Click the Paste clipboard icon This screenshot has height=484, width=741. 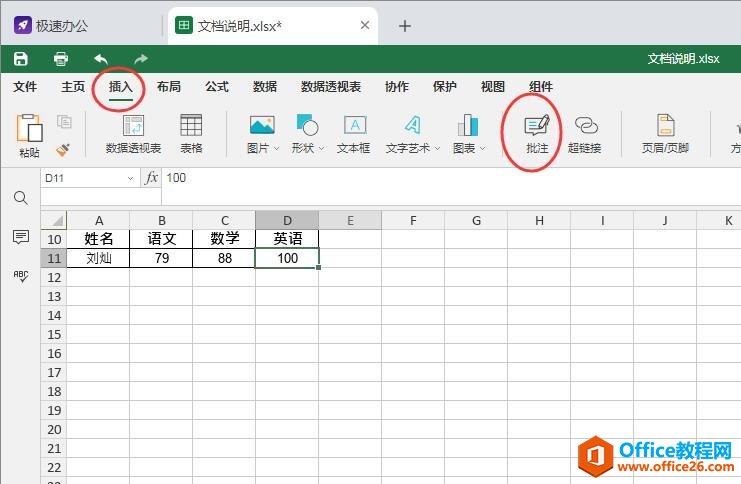29,128
